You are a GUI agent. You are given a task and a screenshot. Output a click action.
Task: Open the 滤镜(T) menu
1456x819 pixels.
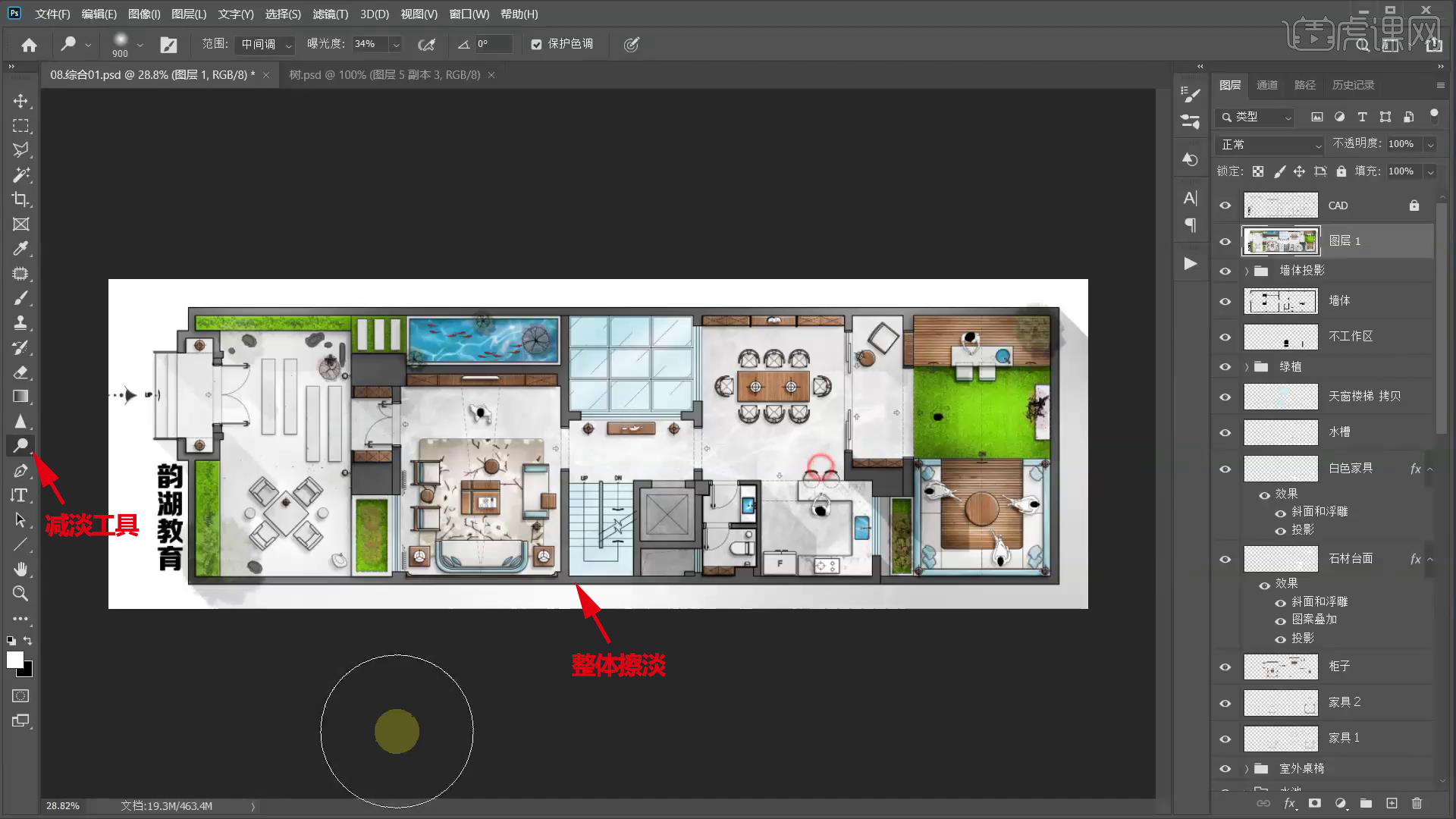pos(330,14)
